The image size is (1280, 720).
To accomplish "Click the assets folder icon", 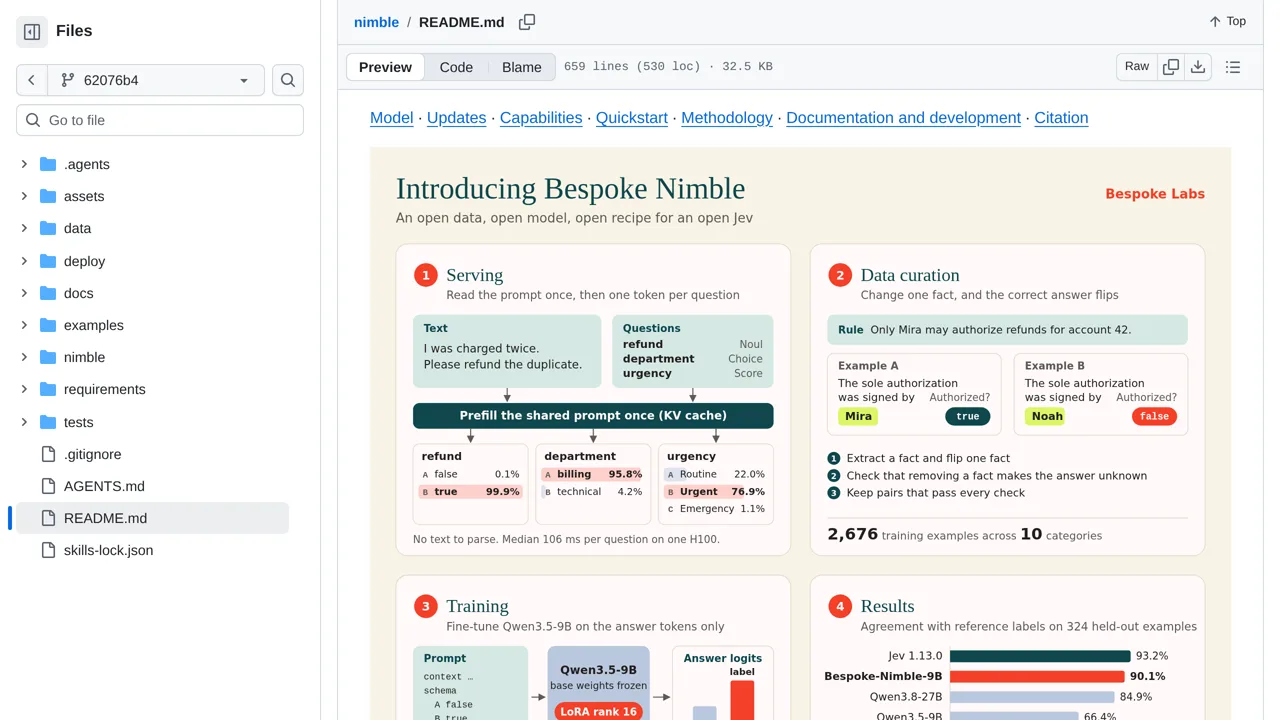I will tap(48, 196).
